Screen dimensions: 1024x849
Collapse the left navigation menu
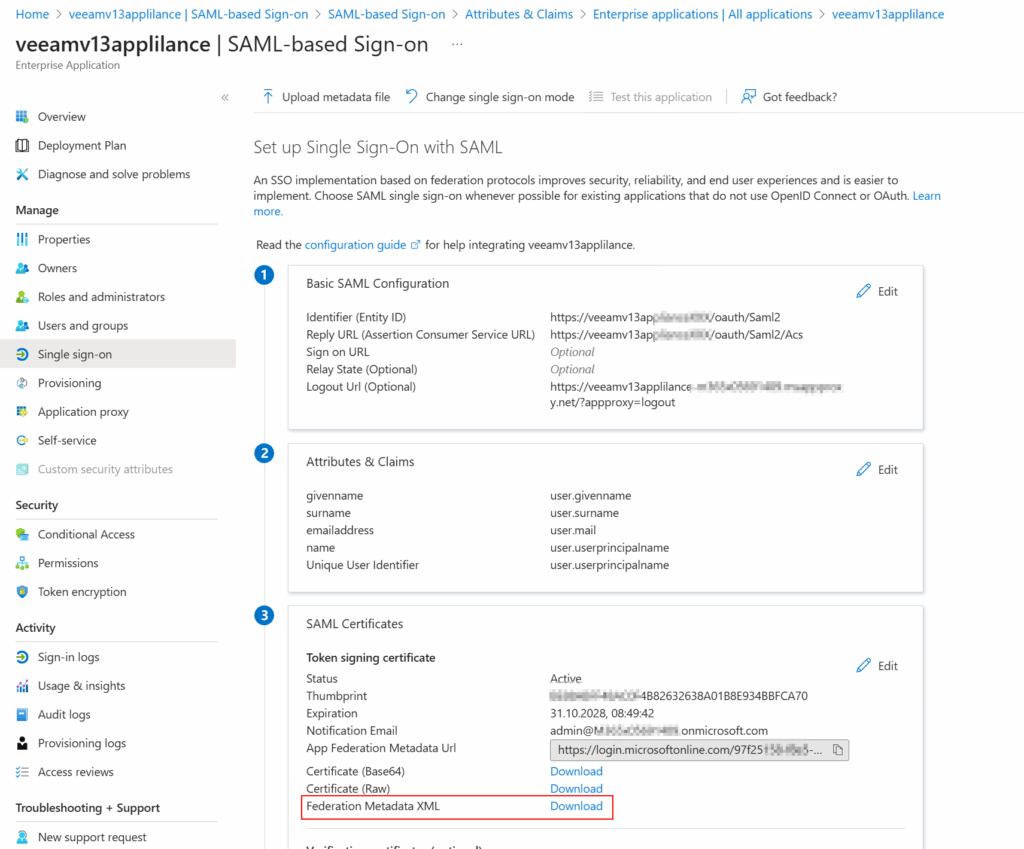(x=225, y=97)
